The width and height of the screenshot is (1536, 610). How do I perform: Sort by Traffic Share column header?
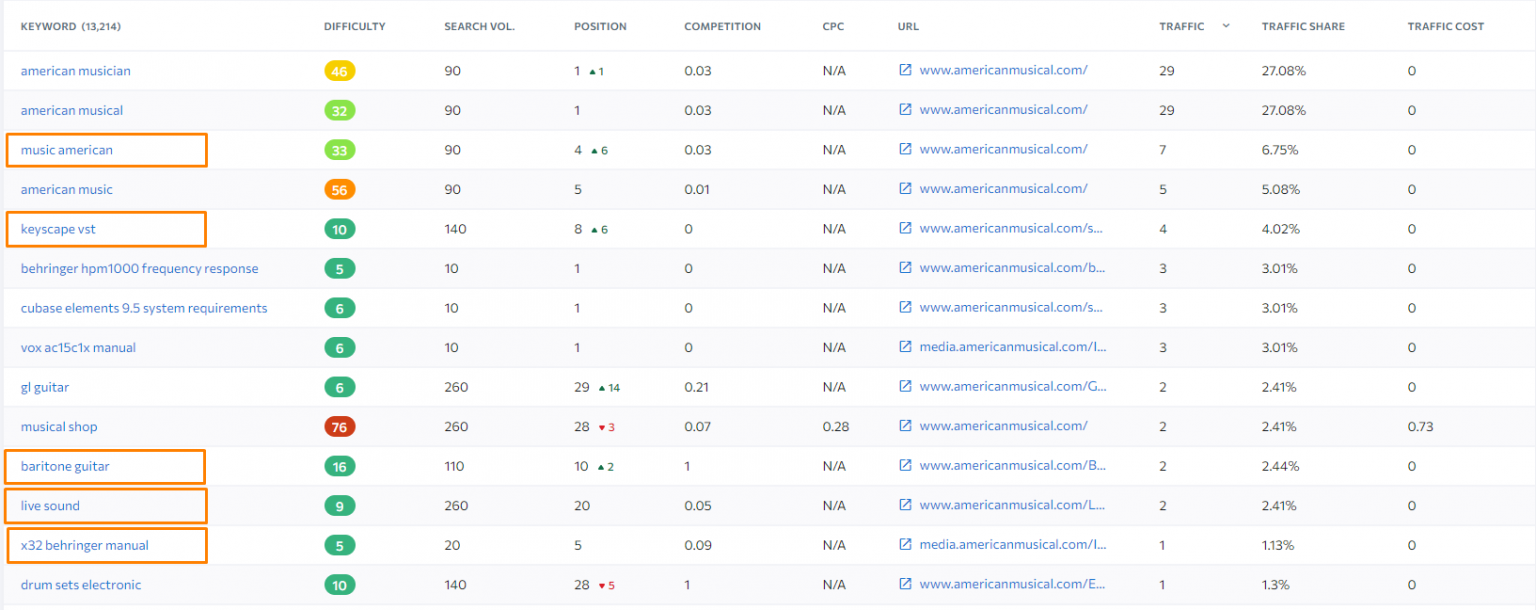(1303, 26)
